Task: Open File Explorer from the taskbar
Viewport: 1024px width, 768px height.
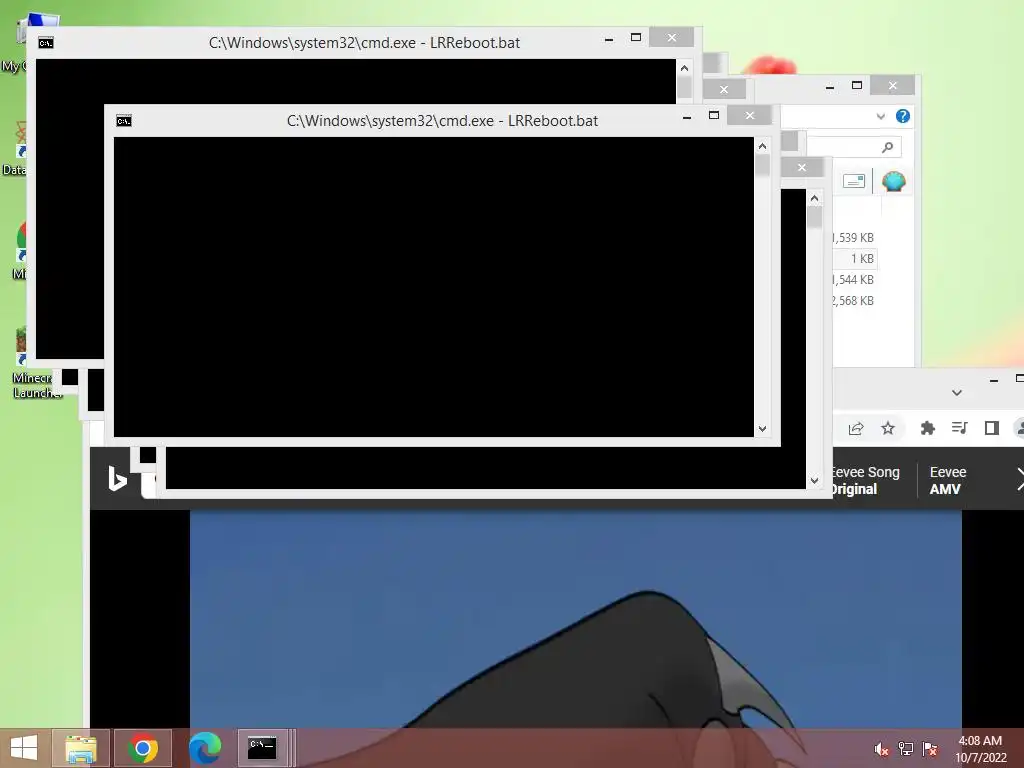Action: tap(81, 748)
